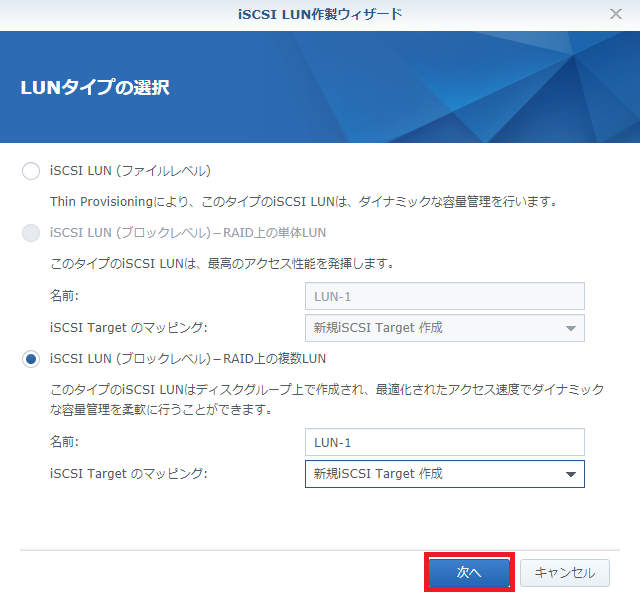Image resolution: width=640 pixels, height=593 pixels.
Task: Click the dark arrow on active mapping dropdown
Action: click(x=571, y=474)
